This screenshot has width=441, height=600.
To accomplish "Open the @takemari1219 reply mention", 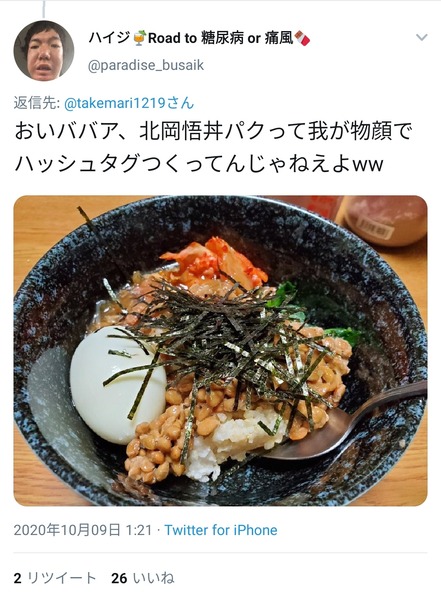I will (x=129, y=103).
